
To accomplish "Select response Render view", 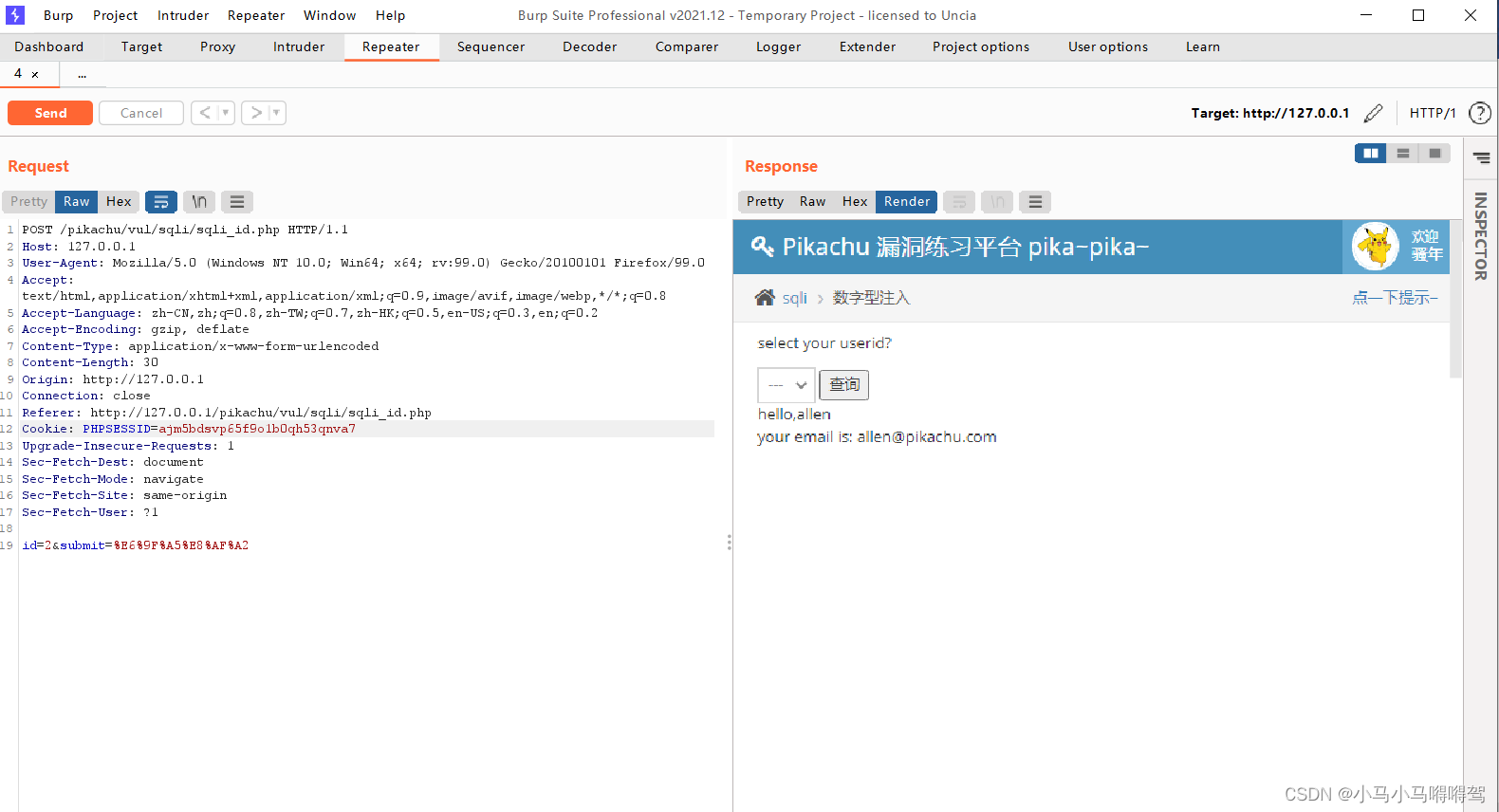I will [907, 202].
